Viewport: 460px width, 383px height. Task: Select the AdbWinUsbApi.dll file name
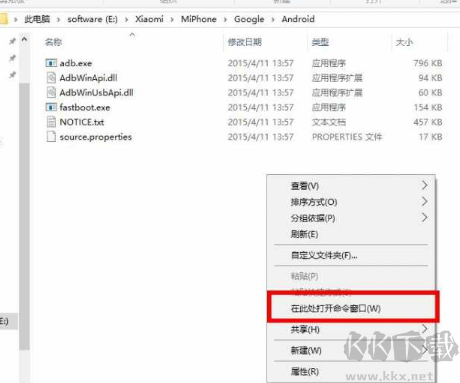[96, 93]
